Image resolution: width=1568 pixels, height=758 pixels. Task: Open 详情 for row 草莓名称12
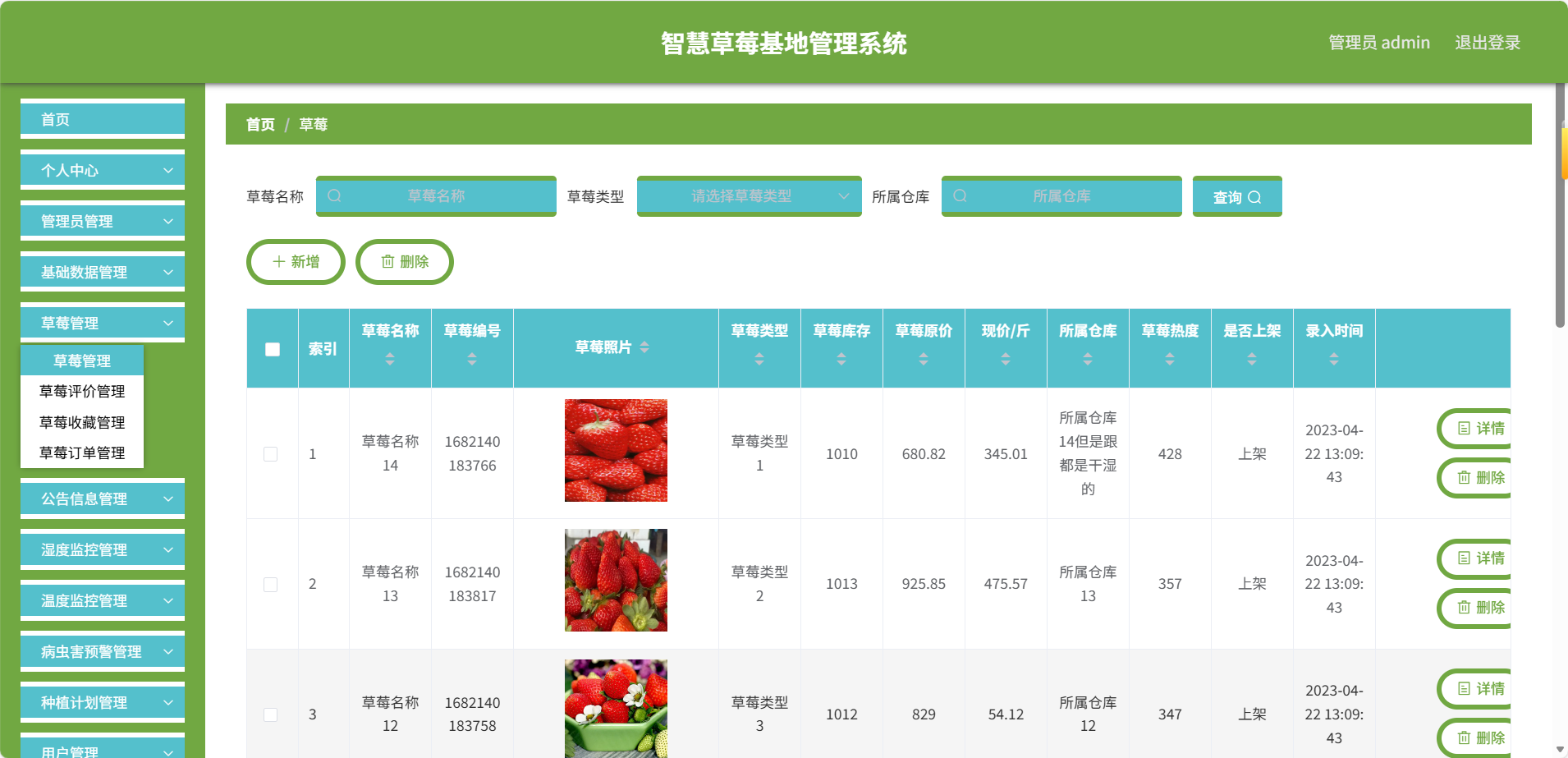1475,689
